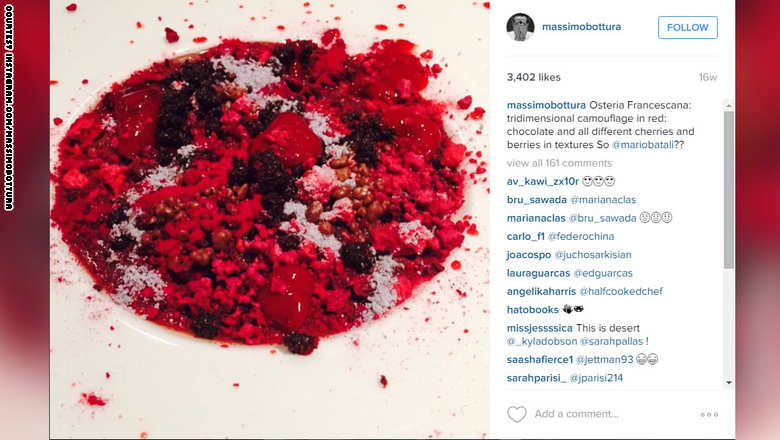Click the heart like icon
This screenshot has width=780, height=440.
(516, 414)
